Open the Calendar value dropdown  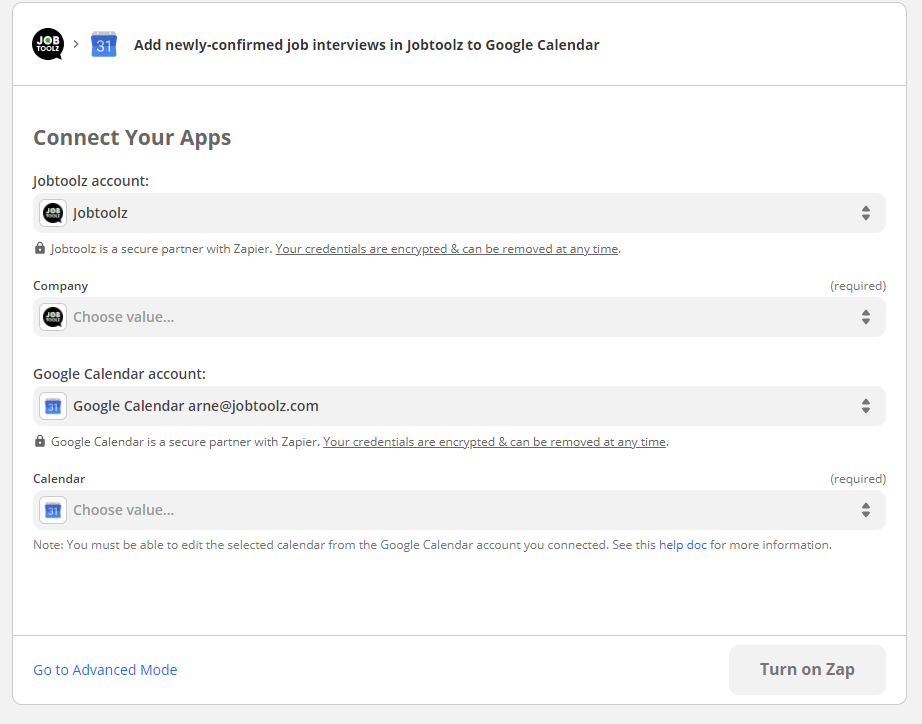click(x=459, y=510)
